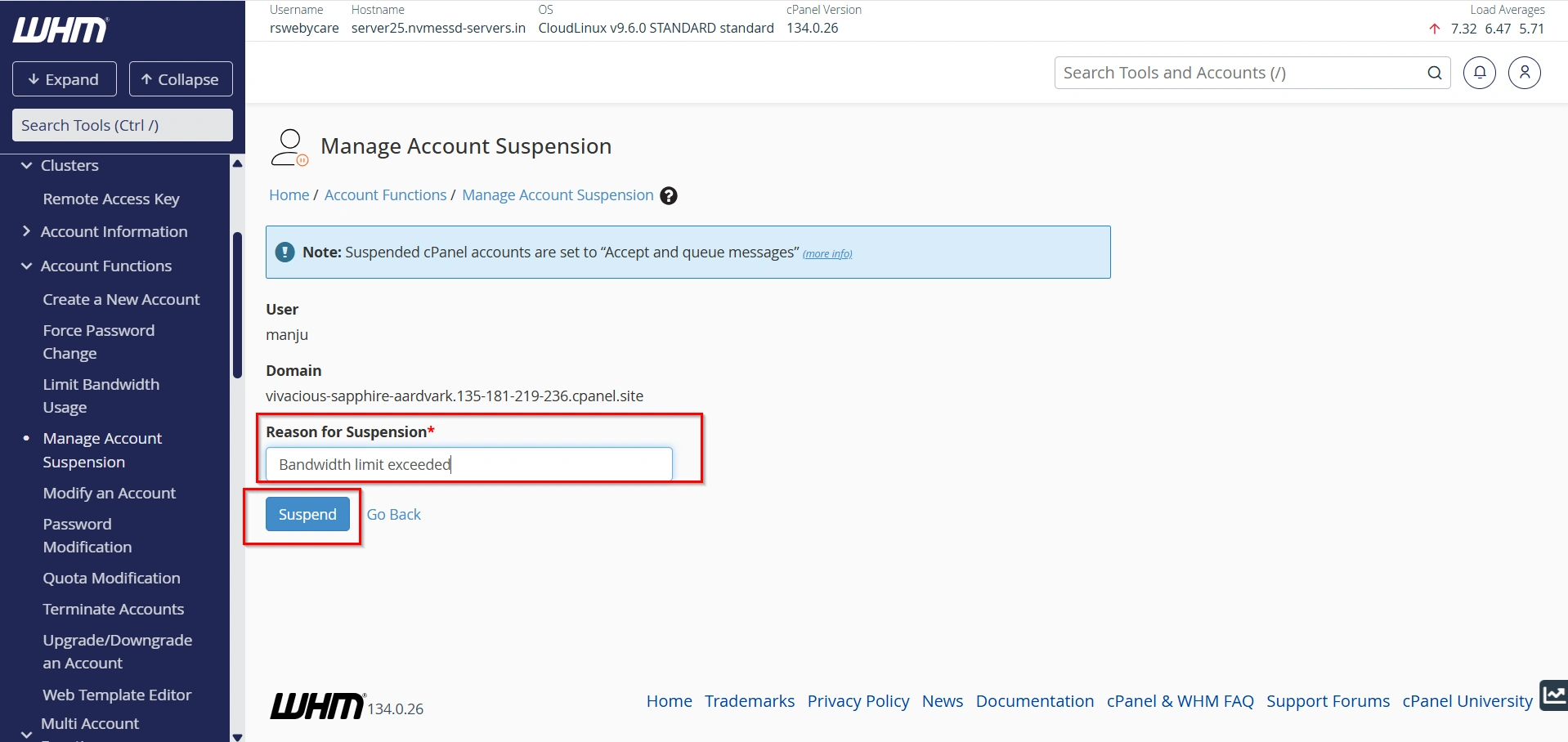The image size is (1568, 742).
Task: Collapse all sidebar menus
Action: (181, 79)
